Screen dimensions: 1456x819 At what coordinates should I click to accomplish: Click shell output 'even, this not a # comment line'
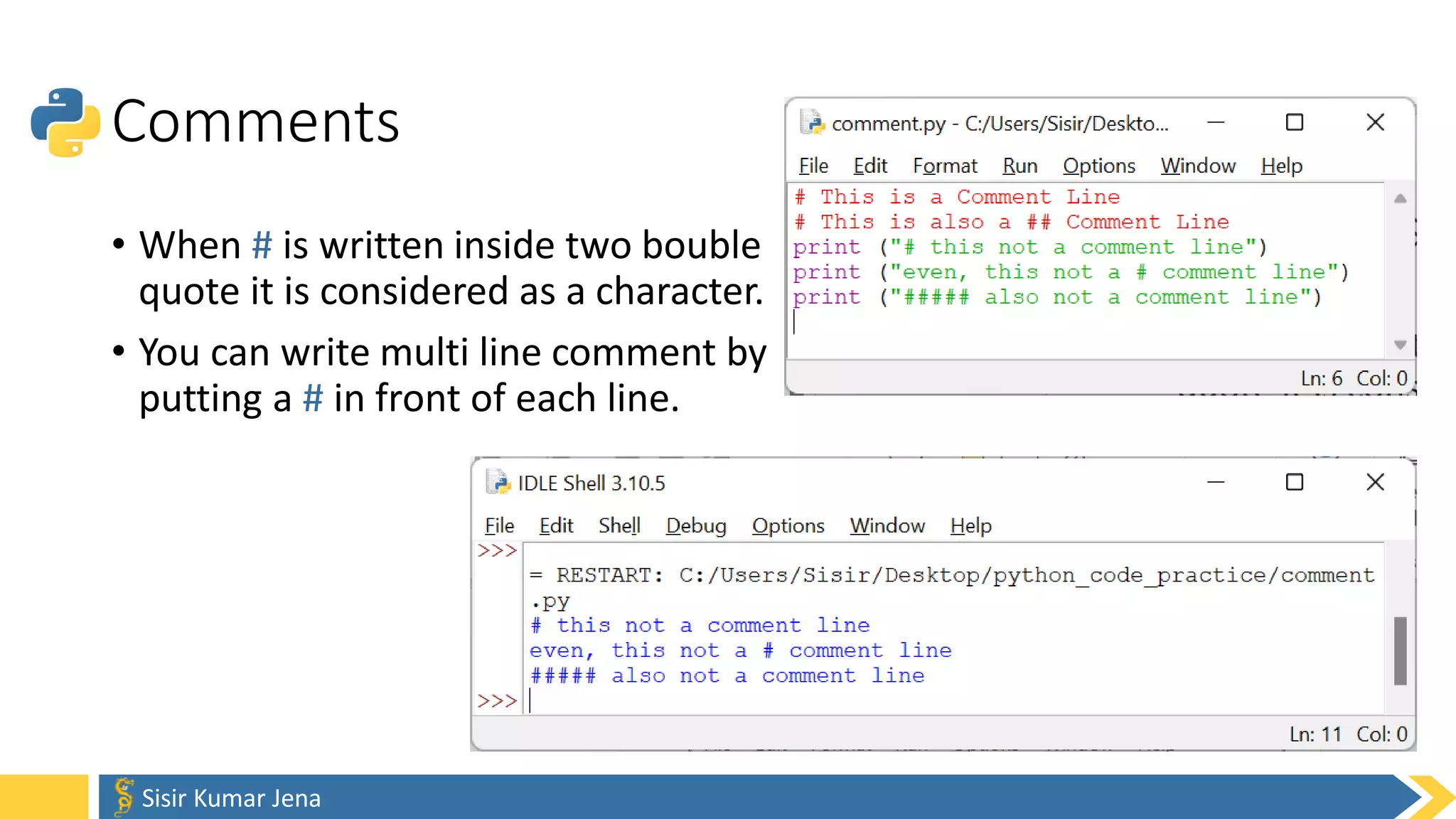point(741,651)
